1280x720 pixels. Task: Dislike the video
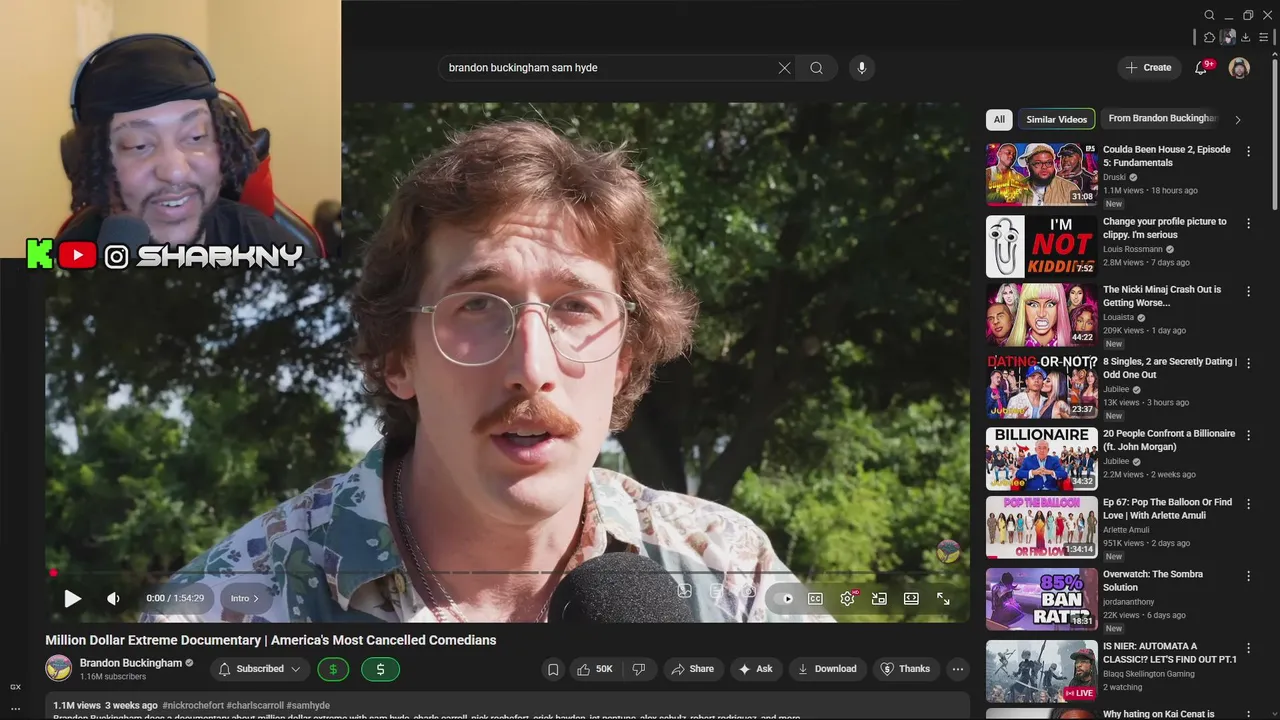pyautogui.click(x=639, y=669)
